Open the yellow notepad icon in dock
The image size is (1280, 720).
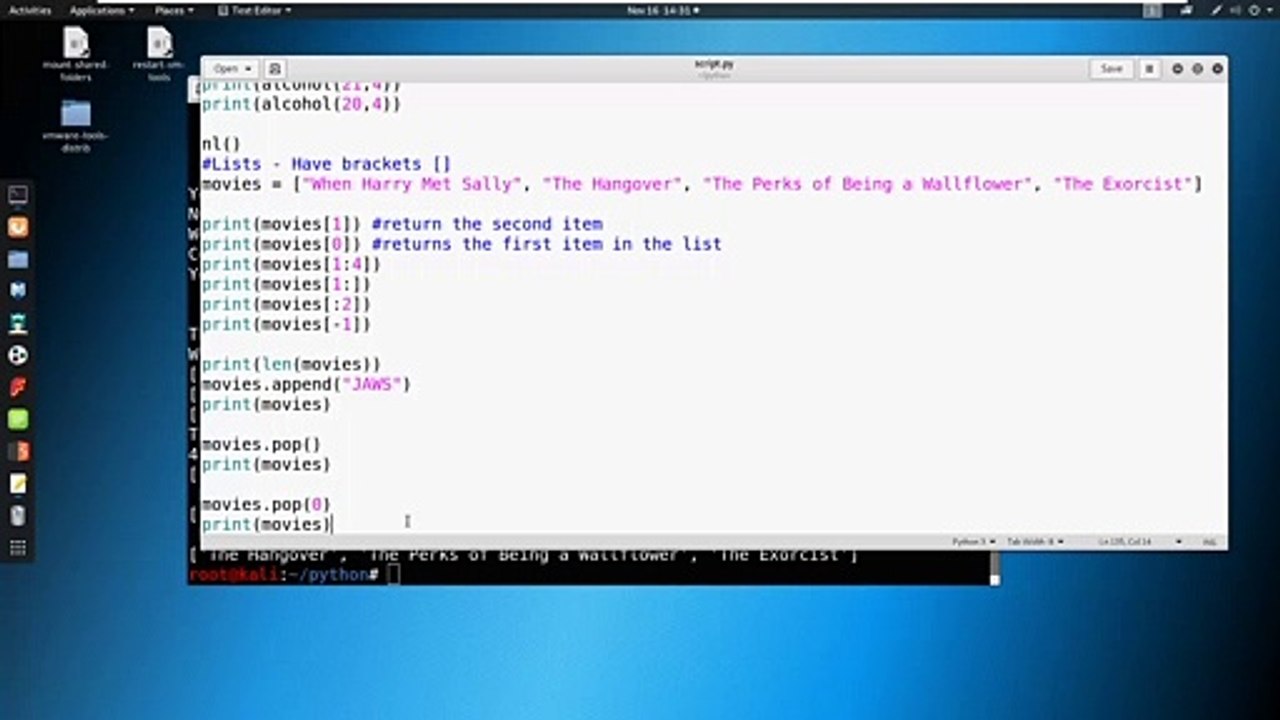point(18,483)
